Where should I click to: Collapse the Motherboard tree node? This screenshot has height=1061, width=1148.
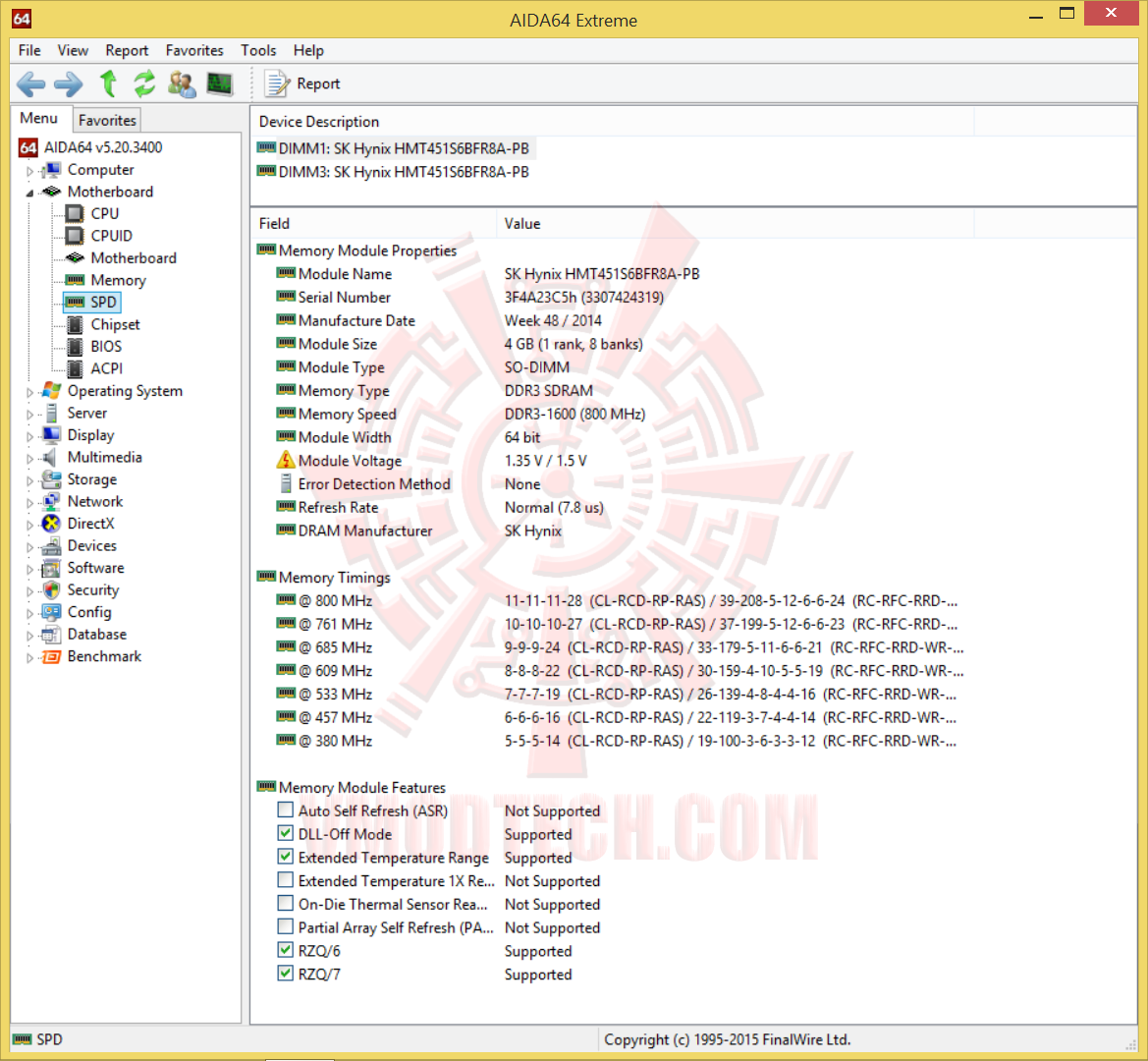[x=29, y=193]
